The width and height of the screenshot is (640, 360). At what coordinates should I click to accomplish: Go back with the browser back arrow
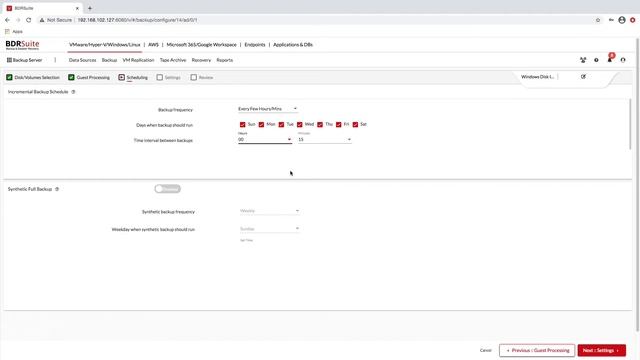point(7,20)
